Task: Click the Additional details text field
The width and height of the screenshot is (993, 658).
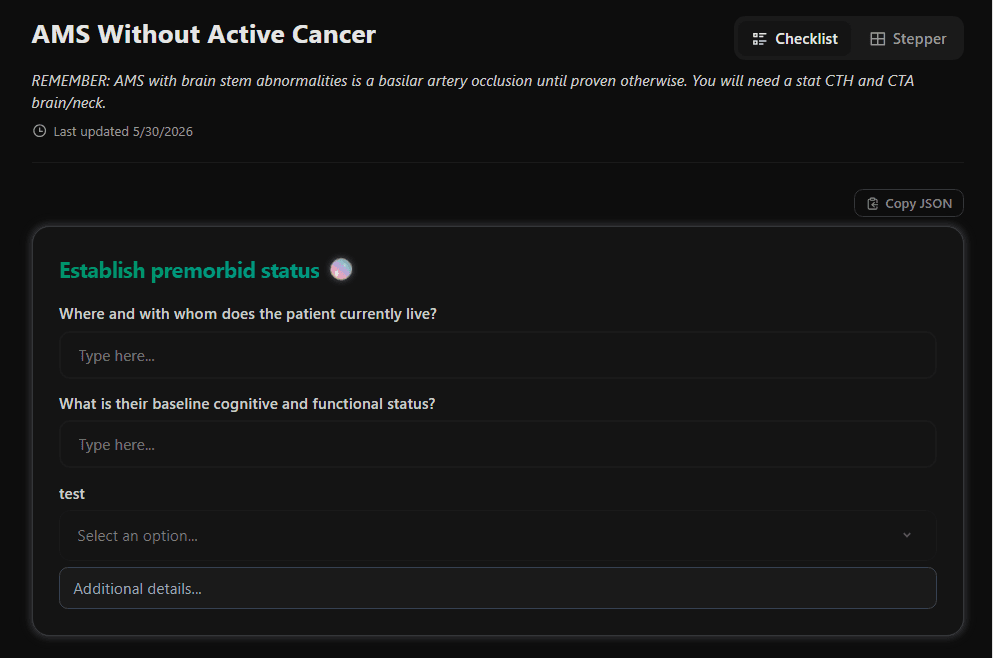Action: (497, 588)
